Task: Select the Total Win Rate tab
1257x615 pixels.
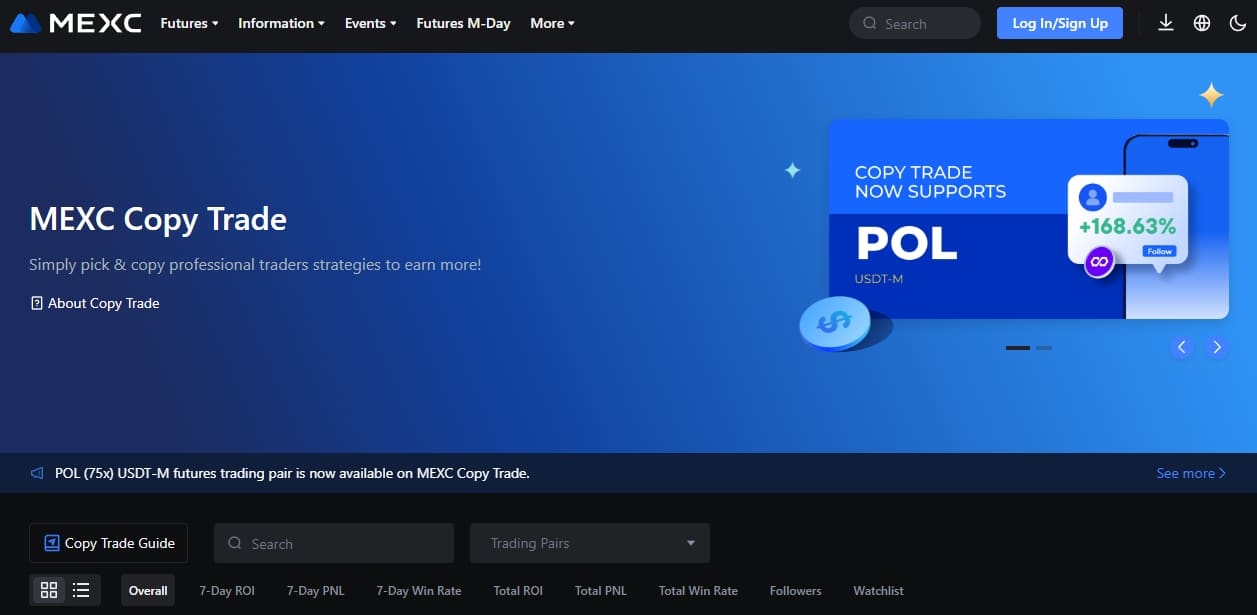Action: click(698, 591)
